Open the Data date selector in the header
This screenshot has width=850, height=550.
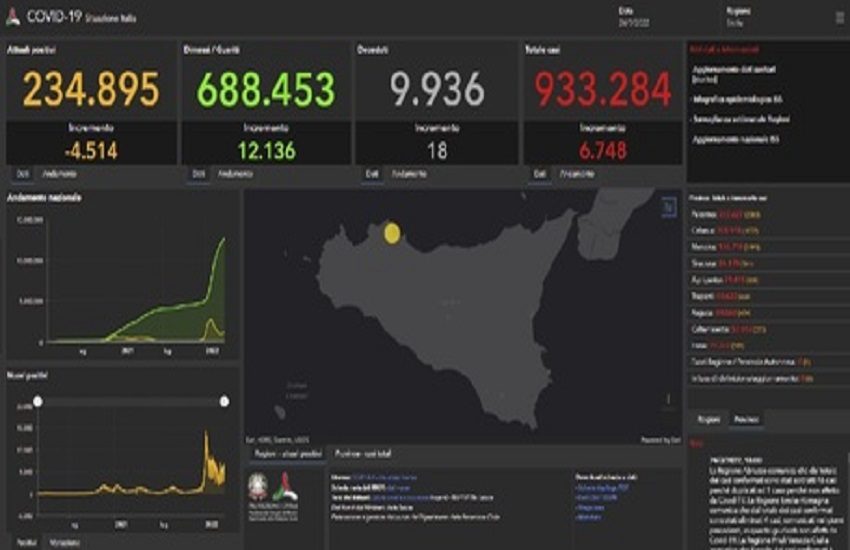pos(635,17)
